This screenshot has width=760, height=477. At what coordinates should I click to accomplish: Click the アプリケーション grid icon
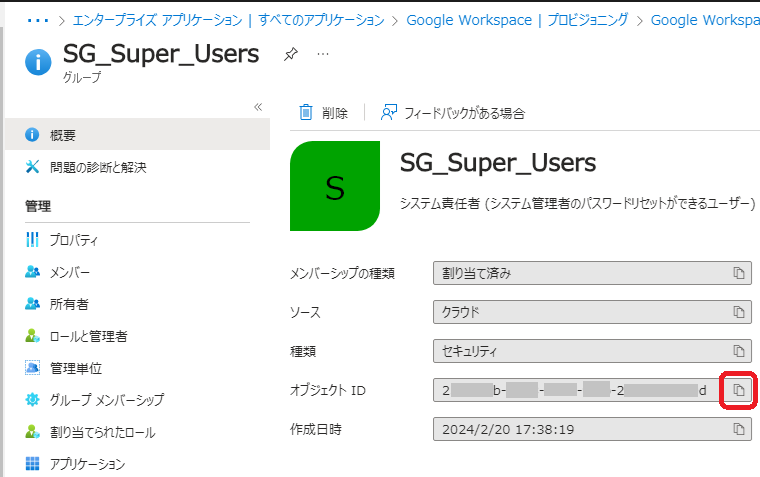click(32, 464)
